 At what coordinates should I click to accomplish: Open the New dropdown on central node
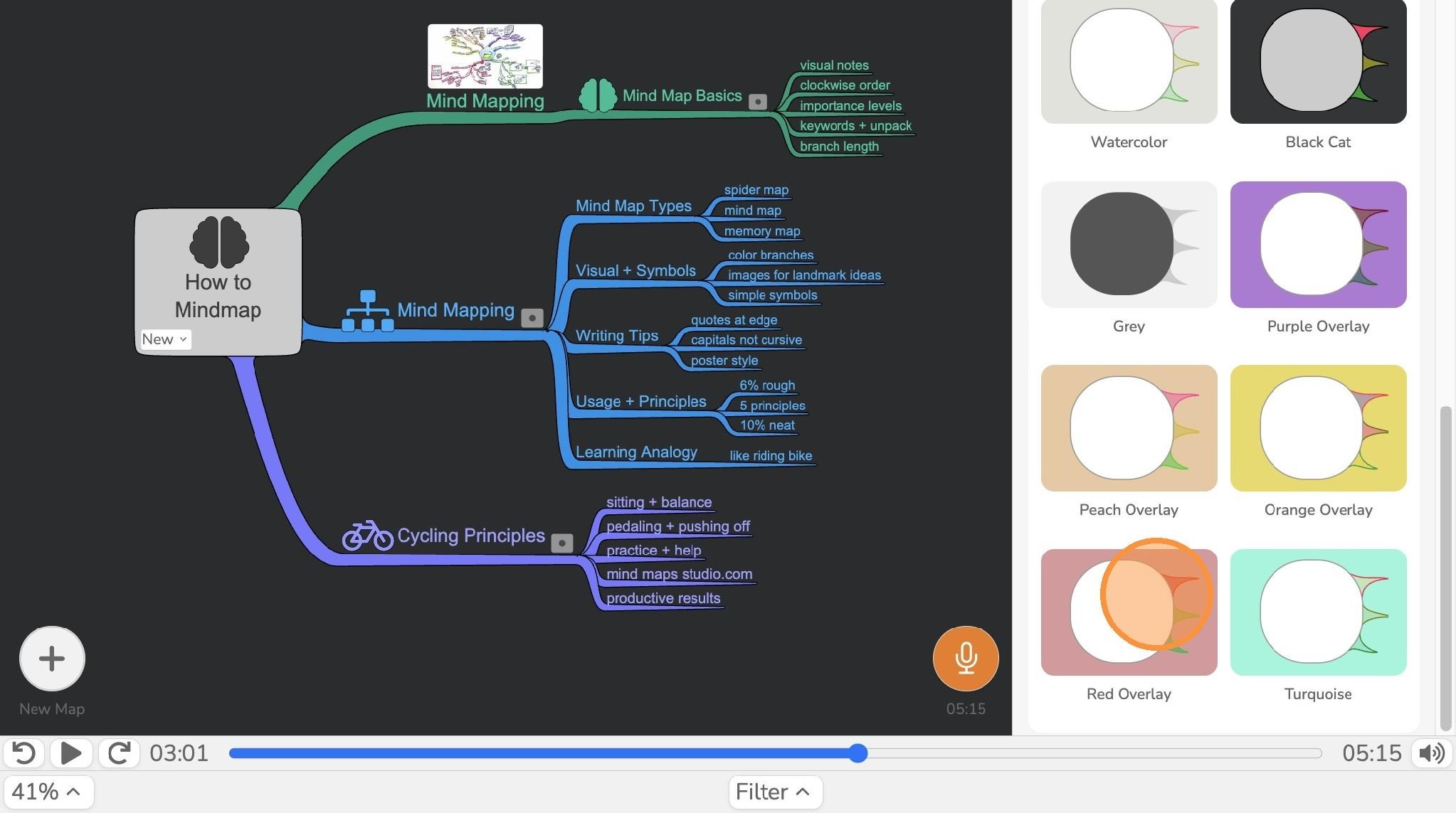click(x=164, y=339)
